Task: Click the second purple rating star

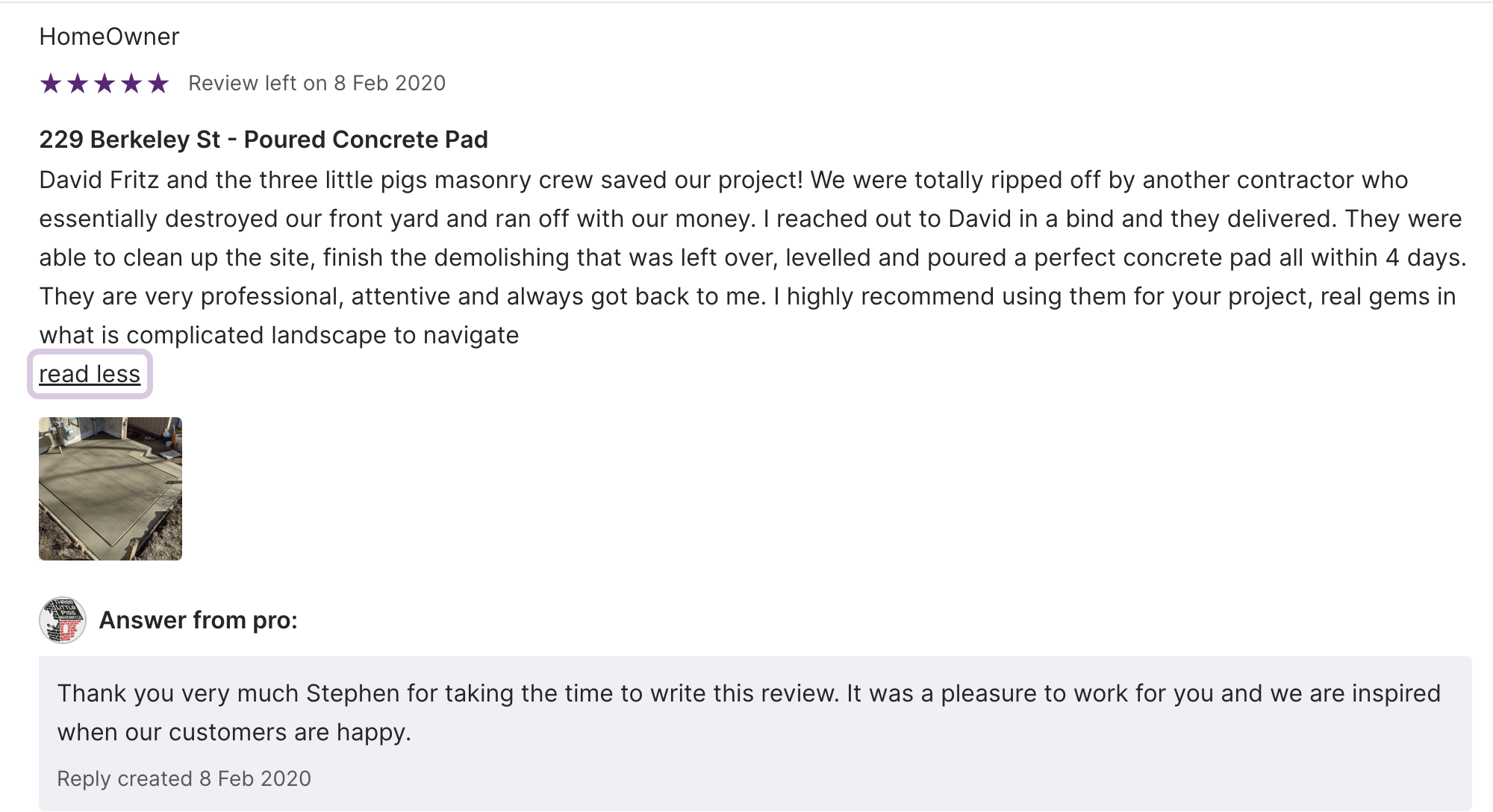Action: [78, 83]
